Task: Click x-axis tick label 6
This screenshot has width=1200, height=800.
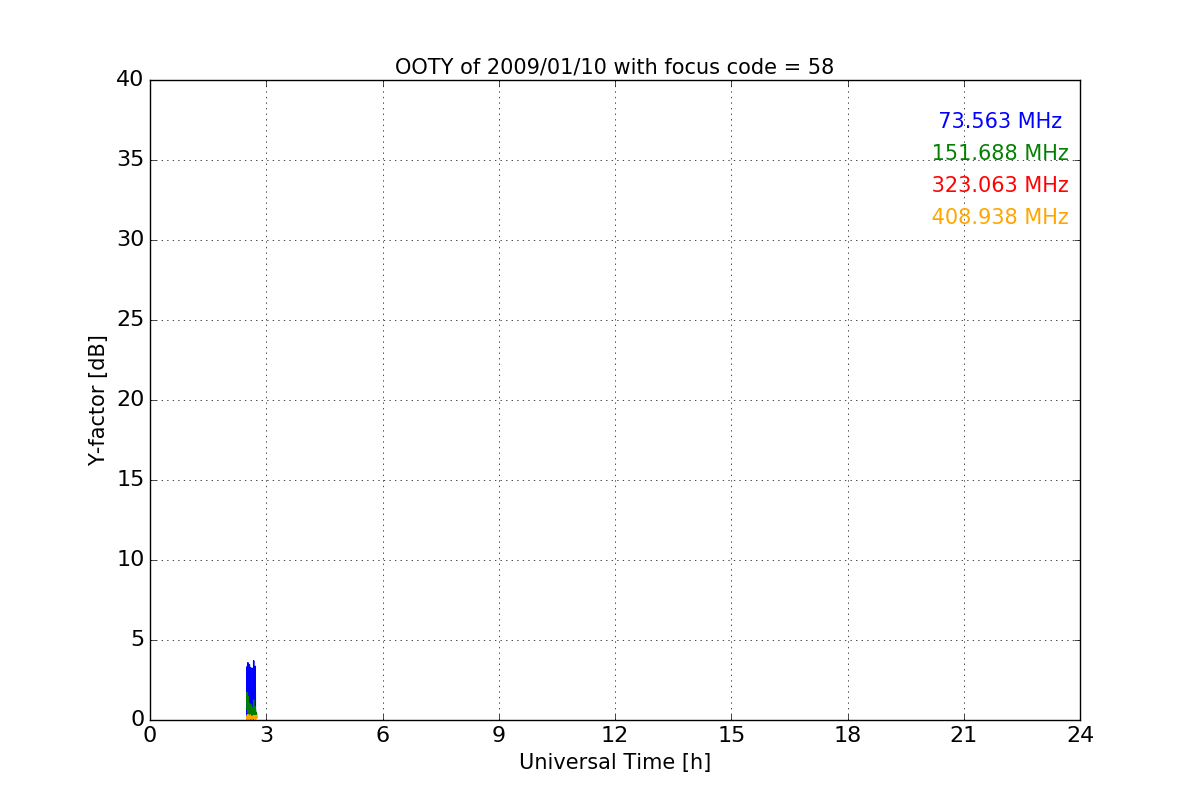Action: pyautogui.click(x=383, y=735)
